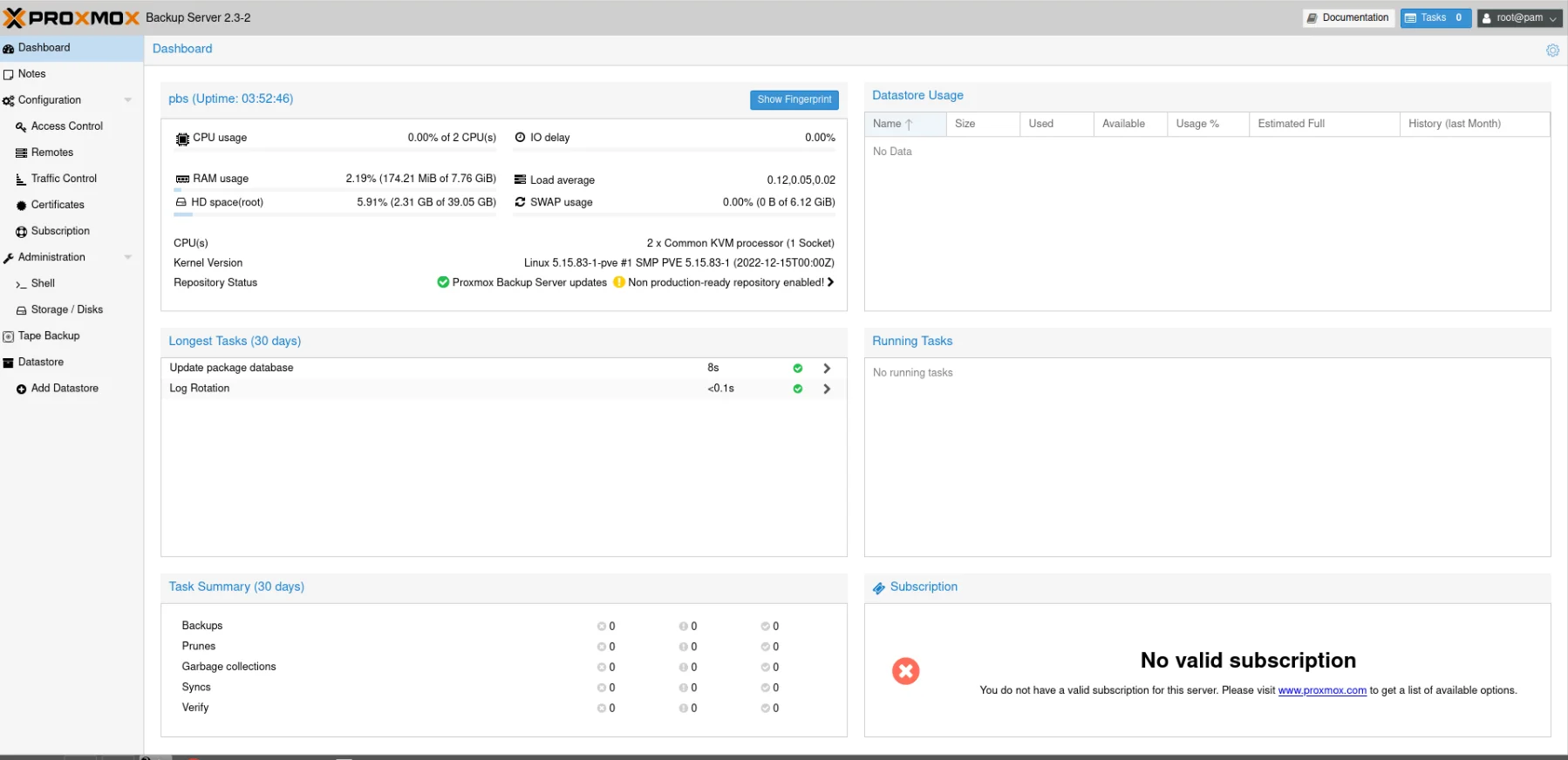
Task: Open the Tasks list button
Action: click(x=1435, y=17)
